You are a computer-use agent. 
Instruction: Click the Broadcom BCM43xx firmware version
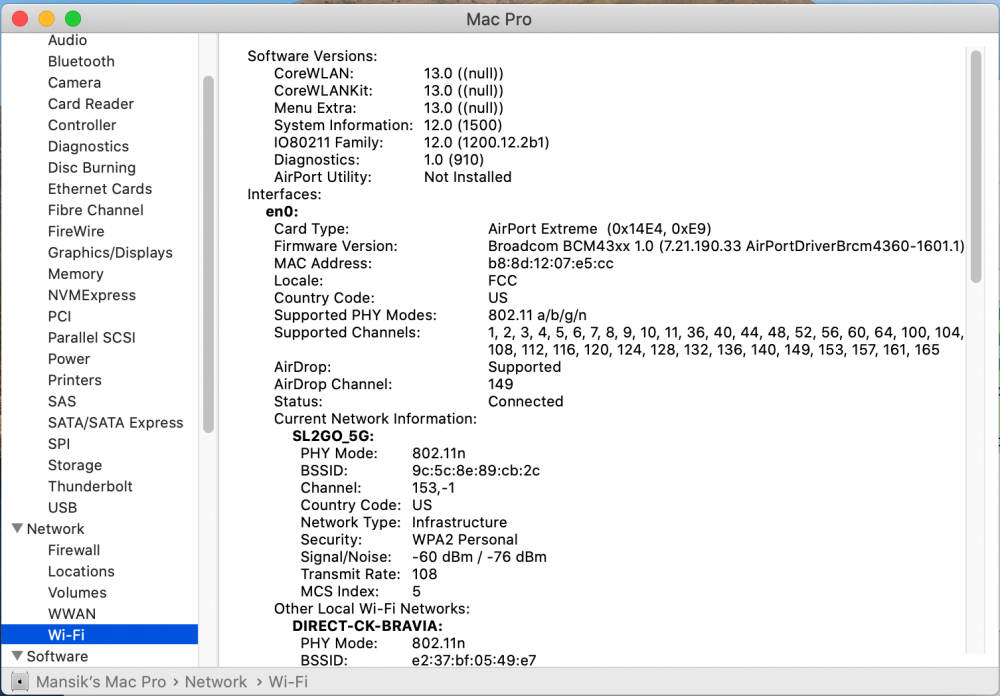pyautogui.click(x=726, y=246)
